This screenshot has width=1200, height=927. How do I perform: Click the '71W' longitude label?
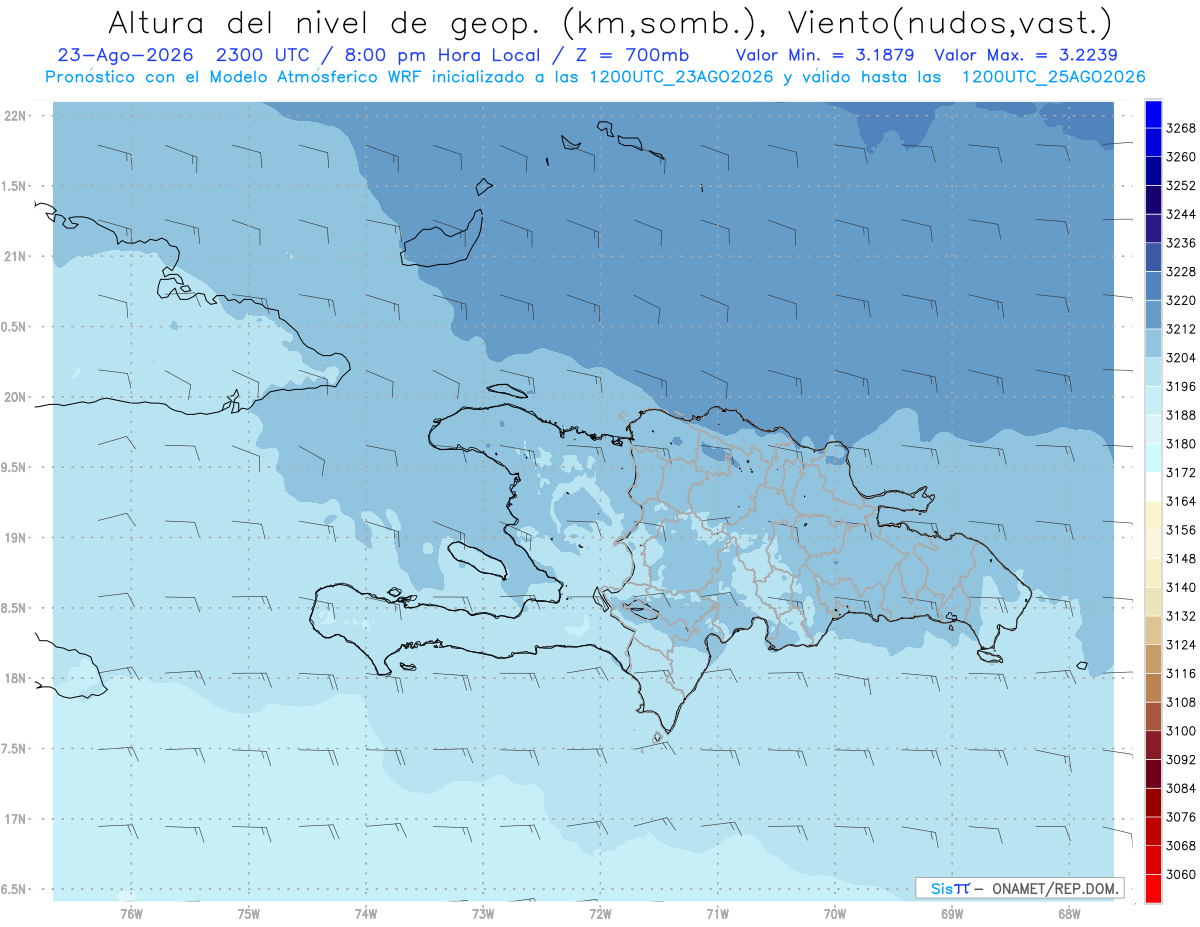(717, 914)
